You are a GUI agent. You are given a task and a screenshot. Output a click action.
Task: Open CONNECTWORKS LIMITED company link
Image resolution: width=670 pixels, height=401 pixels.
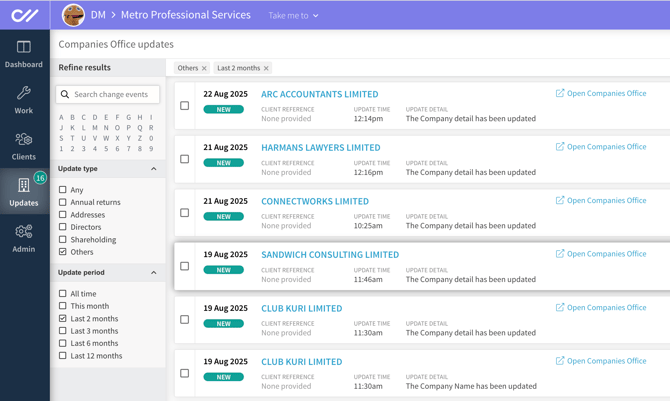[x=315, y=201]
